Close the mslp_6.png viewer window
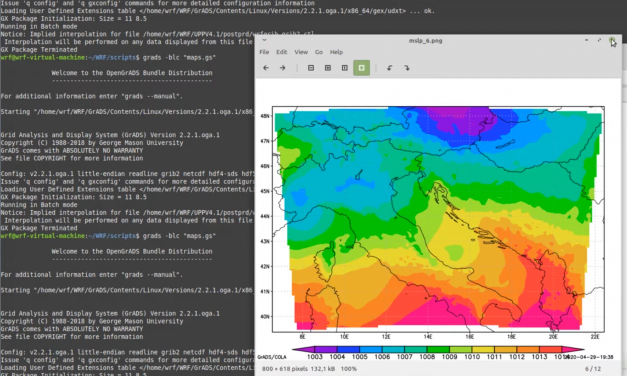 pyautogui.click(x=612, y=40)
